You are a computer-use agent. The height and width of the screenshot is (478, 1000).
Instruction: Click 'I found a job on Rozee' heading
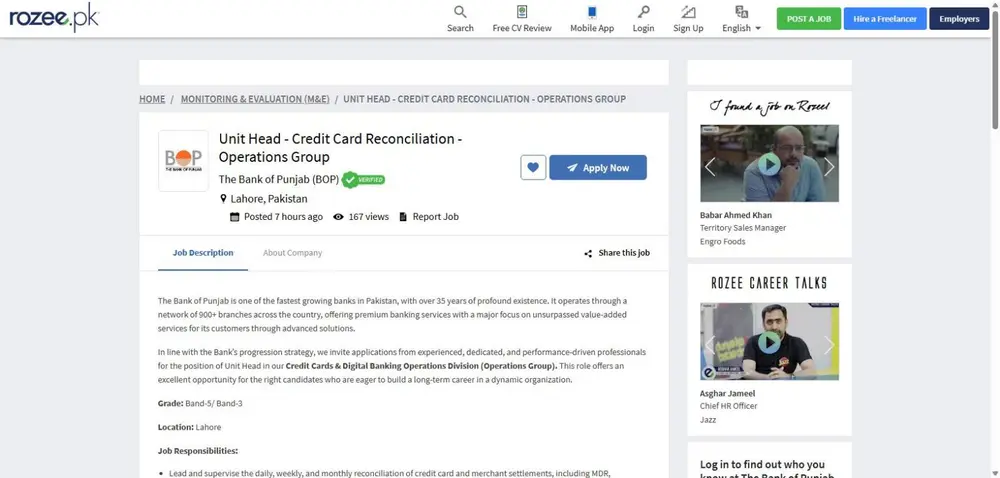pos(769,107)
